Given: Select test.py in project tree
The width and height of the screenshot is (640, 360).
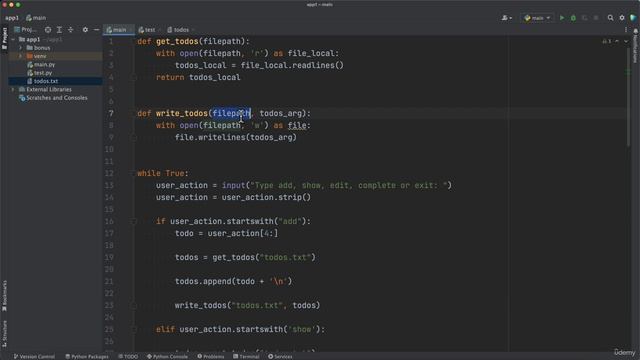Looking at the screenshot, I should coord(42,73).
